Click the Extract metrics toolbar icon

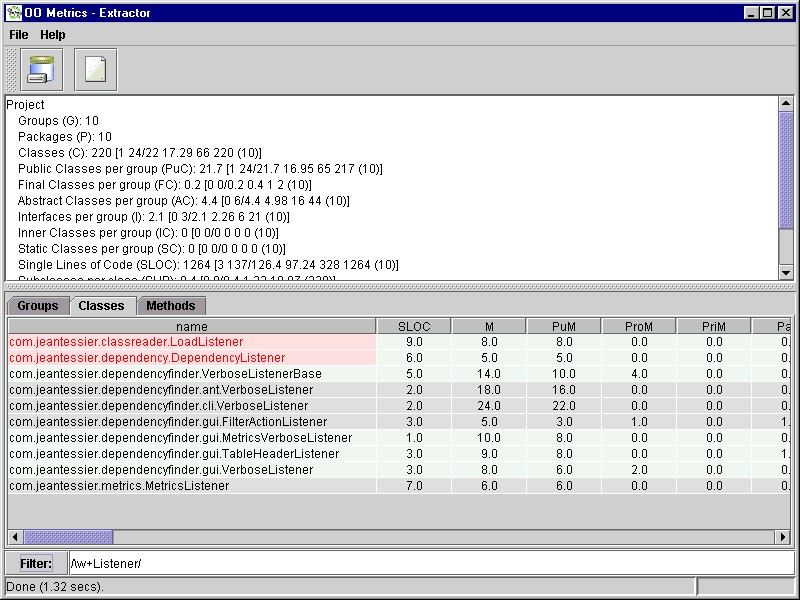pos(42,70)
